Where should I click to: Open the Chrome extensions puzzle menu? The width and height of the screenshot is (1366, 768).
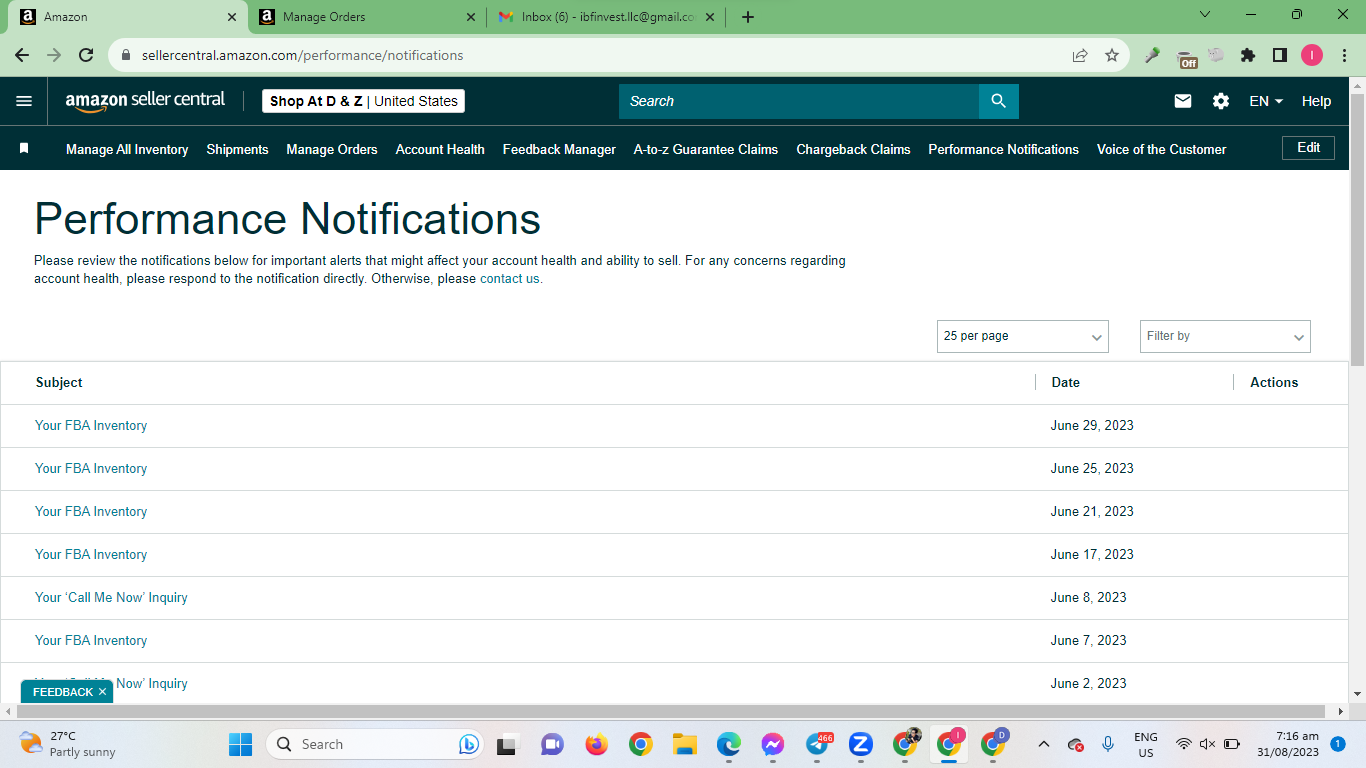(x=1248, y=56)
